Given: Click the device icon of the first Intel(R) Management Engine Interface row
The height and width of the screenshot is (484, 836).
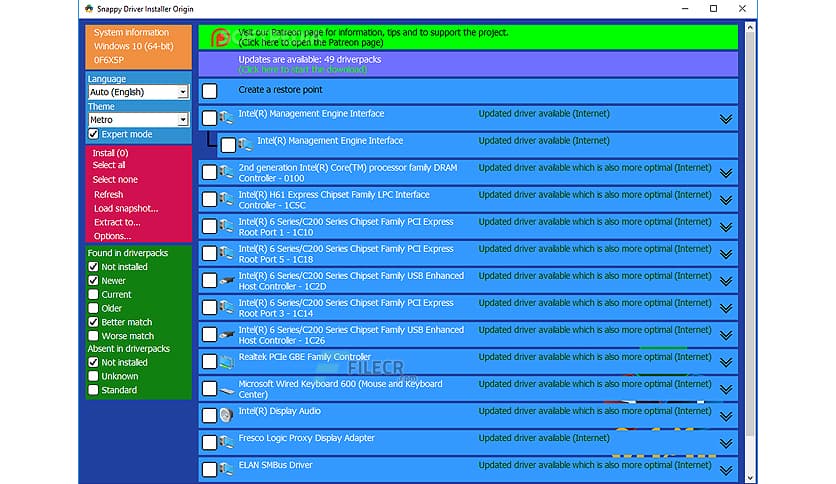Looking at the screenshot, I should (226, 118).
